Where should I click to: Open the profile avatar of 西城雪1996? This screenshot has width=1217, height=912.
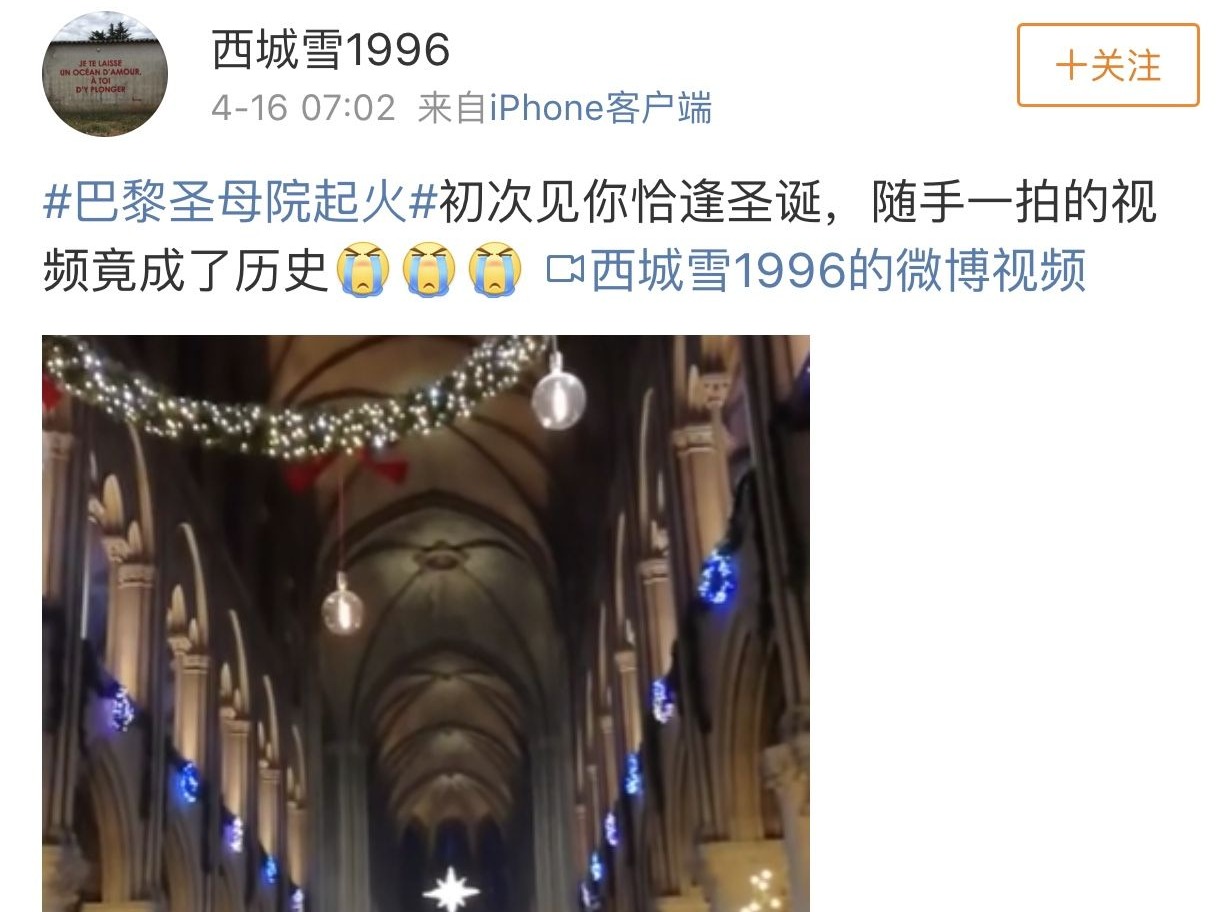pos(104,73)
